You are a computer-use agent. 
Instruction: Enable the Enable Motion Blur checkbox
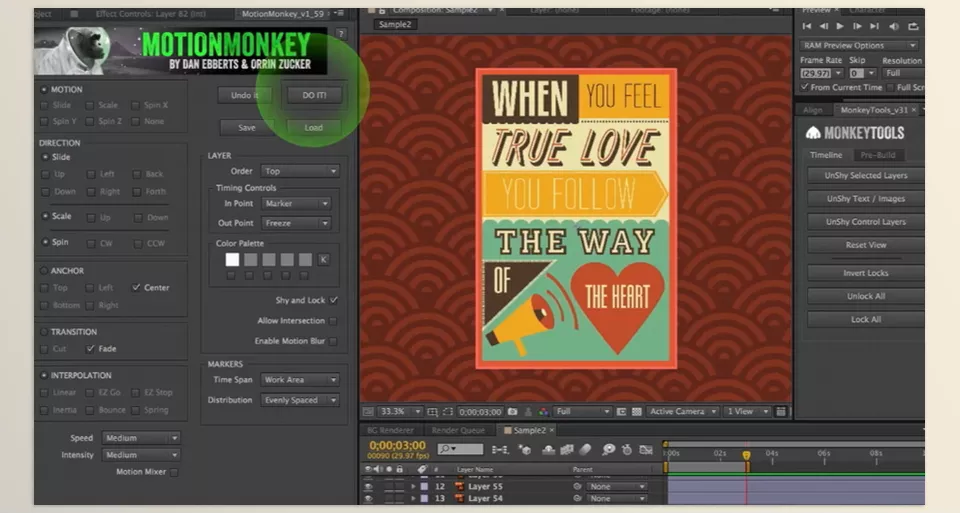click(x=333, y=341)
